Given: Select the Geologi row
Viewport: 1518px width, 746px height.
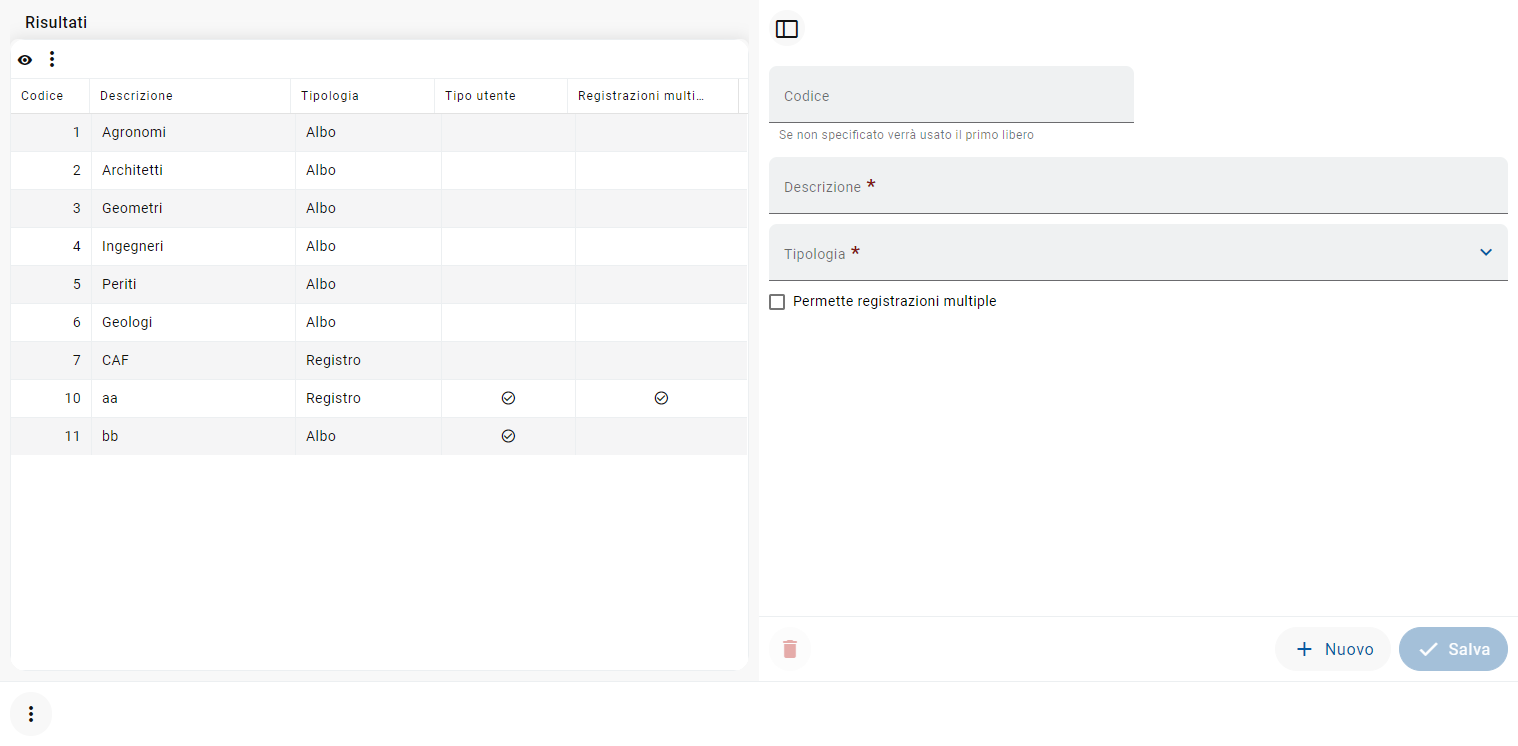Looking at the screenshot, I should point(379,322).
